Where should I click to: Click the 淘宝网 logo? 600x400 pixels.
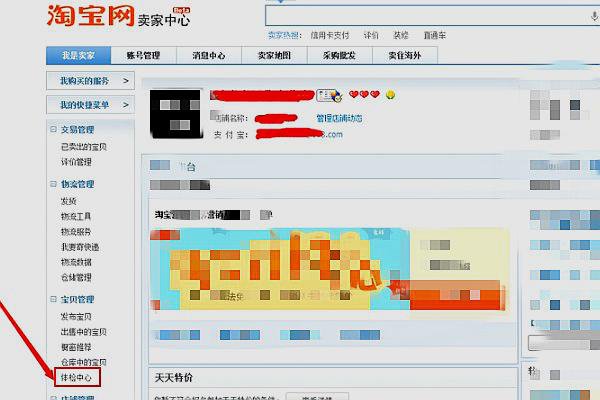[90, 16]
